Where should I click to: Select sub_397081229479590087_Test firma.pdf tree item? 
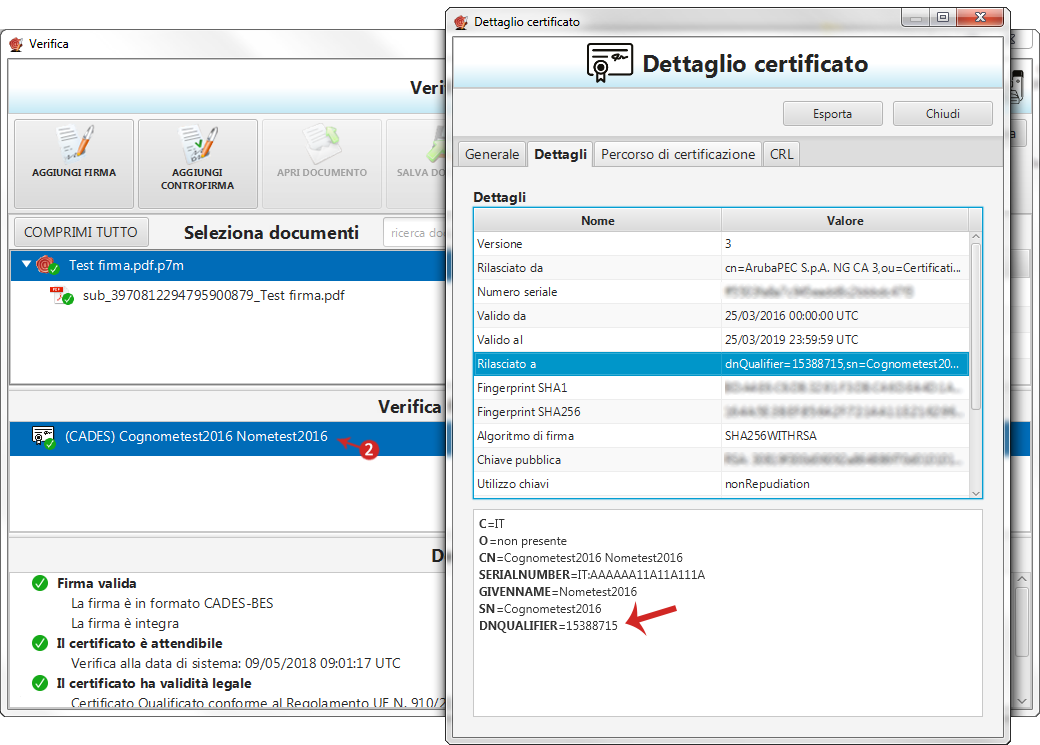point(214,295)
